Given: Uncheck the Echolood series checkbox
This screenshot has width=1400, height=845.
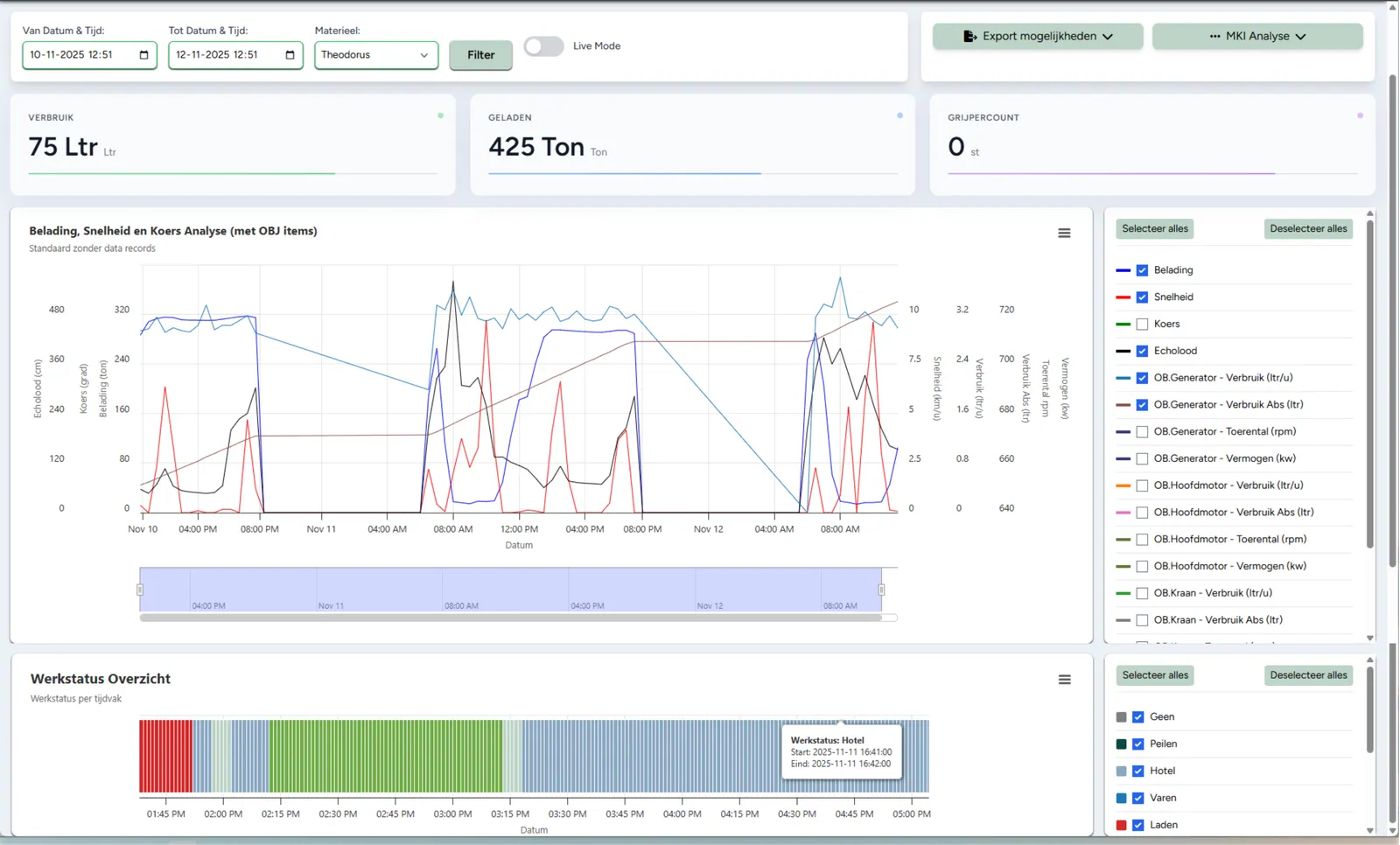Looking at the screenshot, I should point(1142,352).
